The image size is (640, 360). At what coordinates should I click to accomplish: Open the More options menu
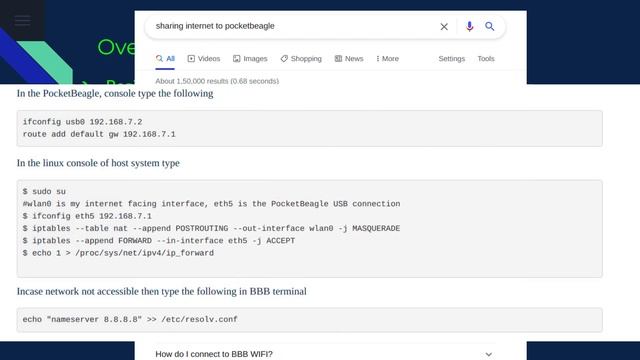(387, 59)
